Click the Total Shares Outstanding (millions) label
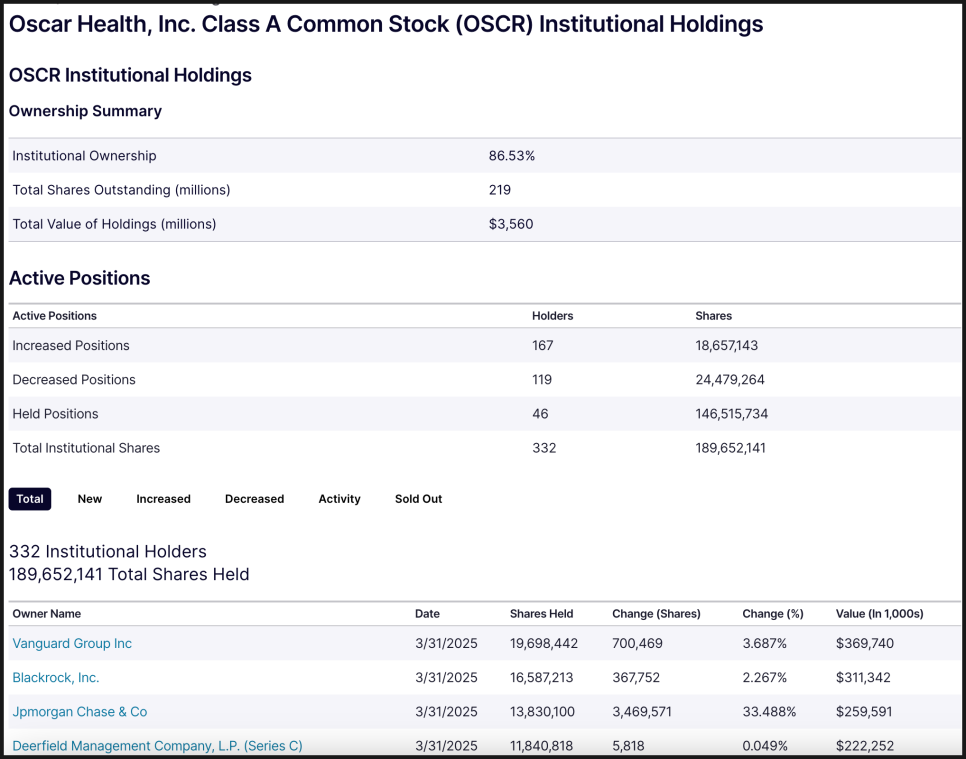The width and height of the screenshot is (966, 759). click(121, 190)
